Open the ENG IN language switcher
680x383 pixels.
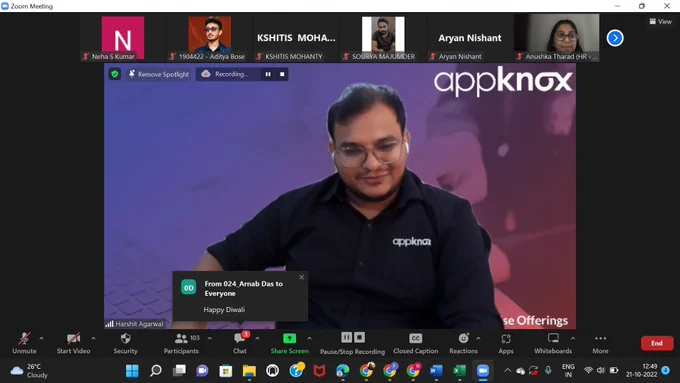click(568, 371)
